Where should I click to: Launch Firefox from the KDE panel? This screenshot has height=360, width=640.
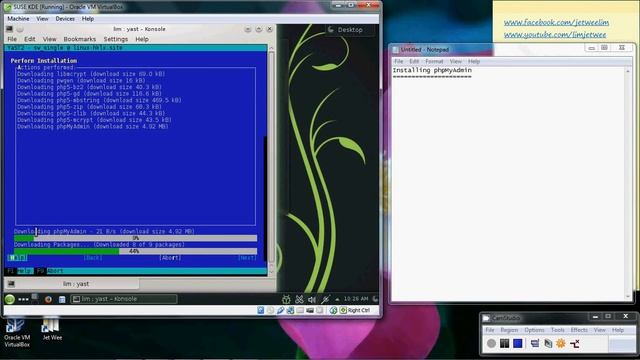point(48,299)
